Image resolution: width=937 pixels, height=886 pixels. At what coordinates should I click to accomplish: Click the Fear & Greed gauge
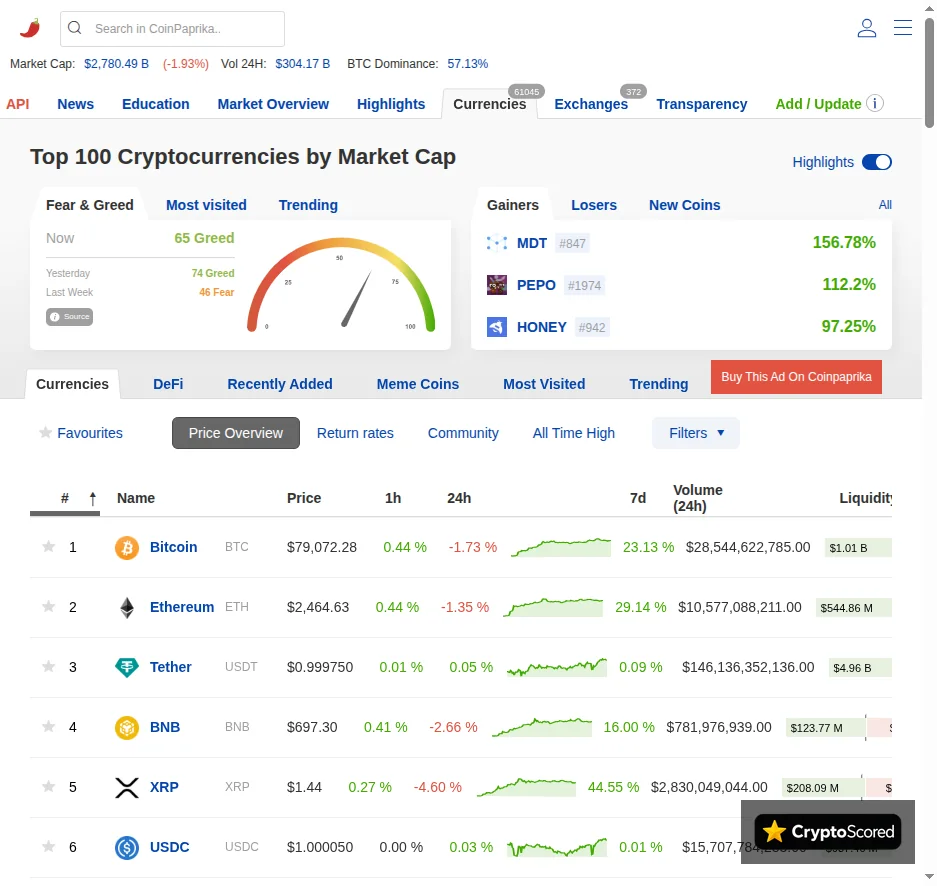pyautogui.click(x=341, y=284)
